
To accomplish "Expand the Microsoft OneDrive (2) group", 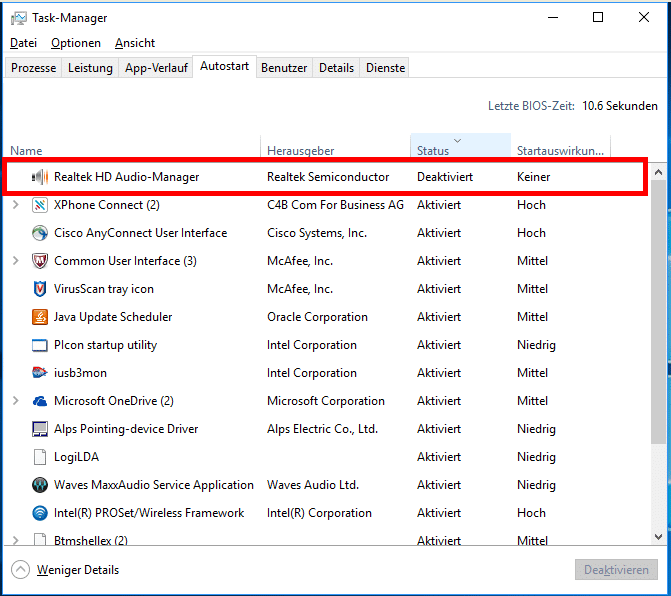I will 16,401.
